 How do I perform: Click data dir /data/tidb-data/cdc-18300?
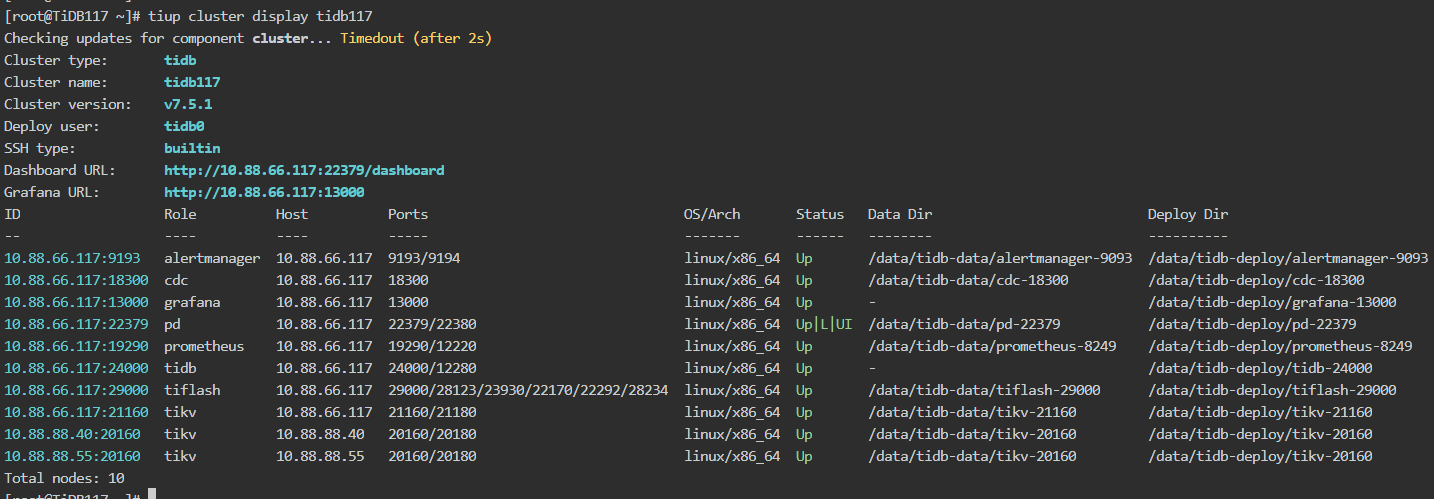pyautogui.click(x=968, y=280)
